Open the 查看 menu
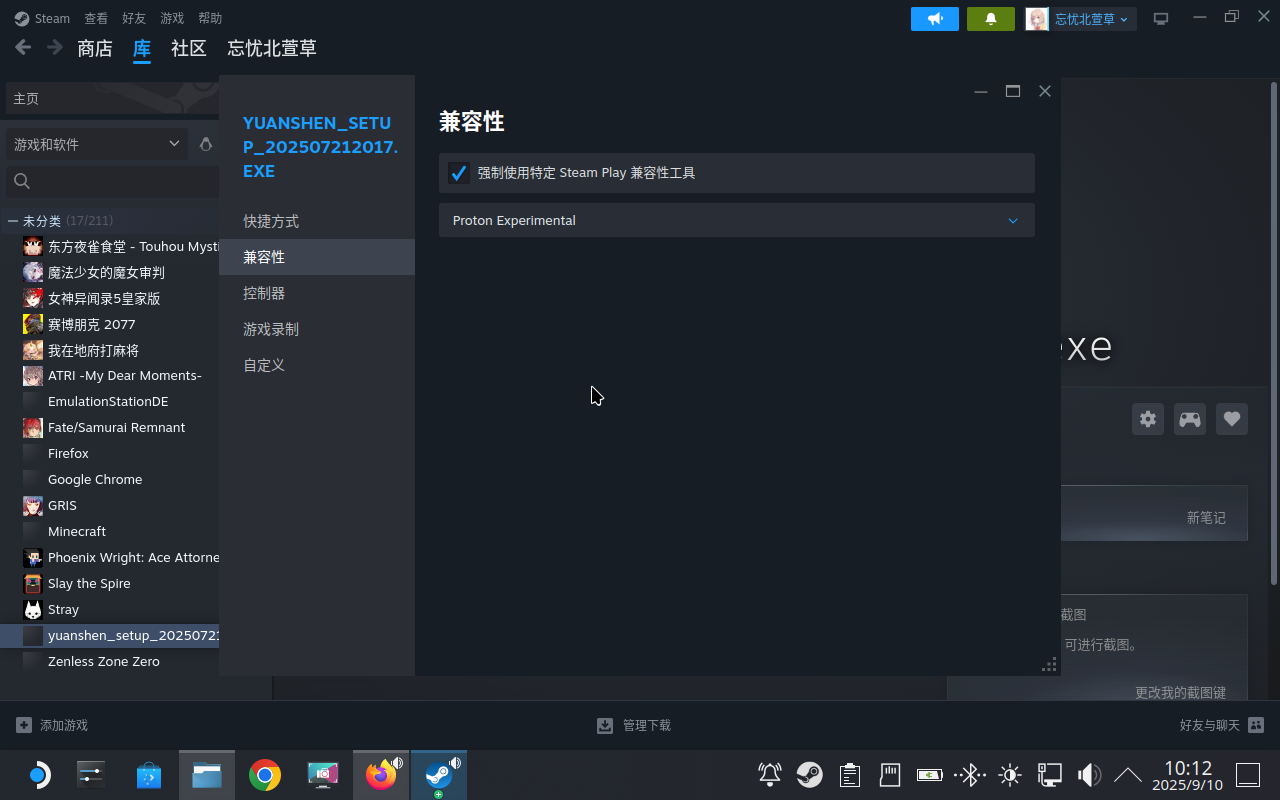The height and width of the screenshot is (800, 1280). tap(96, 18)
